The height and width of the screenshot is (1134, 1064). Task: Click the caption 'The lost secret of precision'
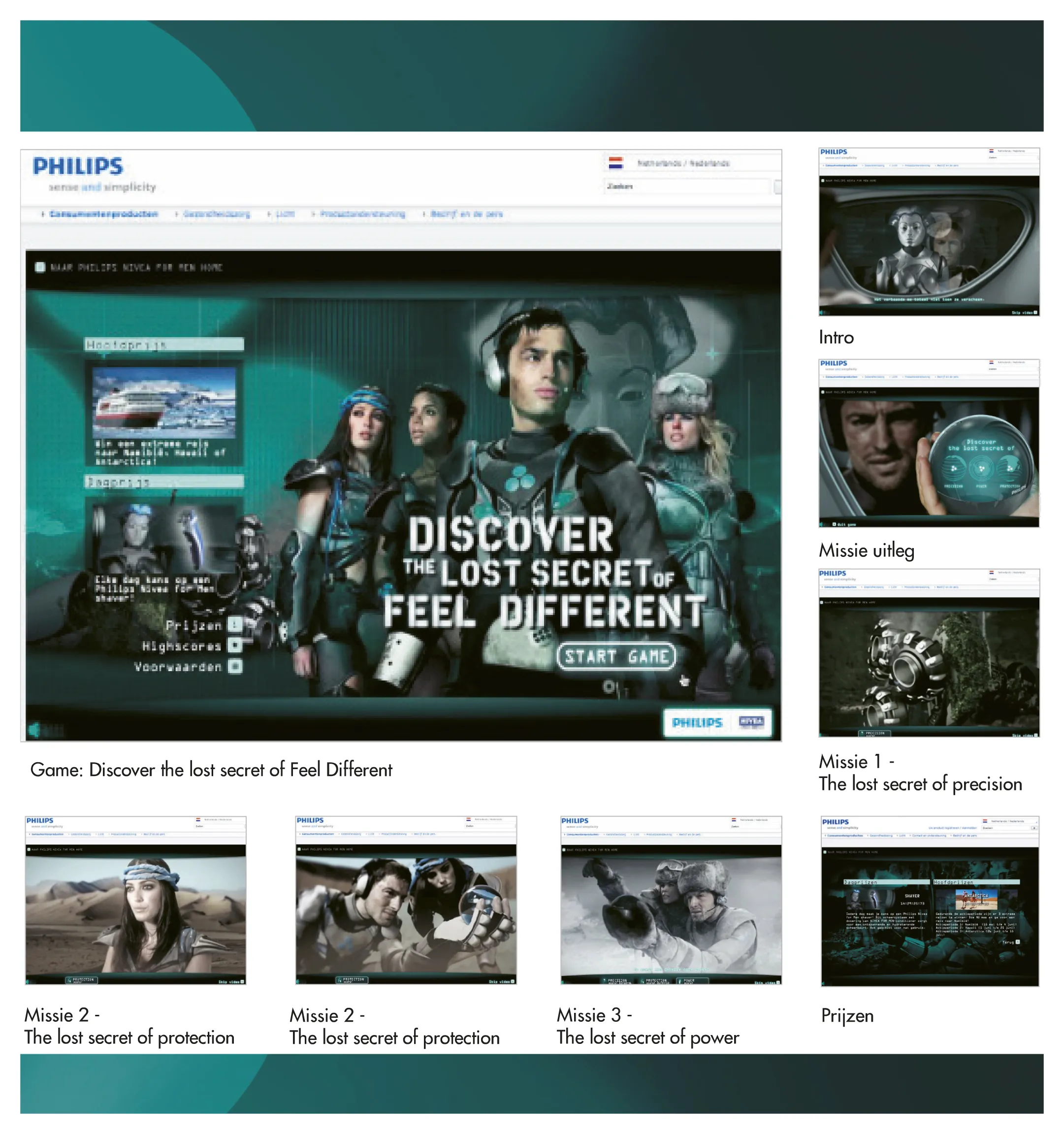(x=920, y=784)
